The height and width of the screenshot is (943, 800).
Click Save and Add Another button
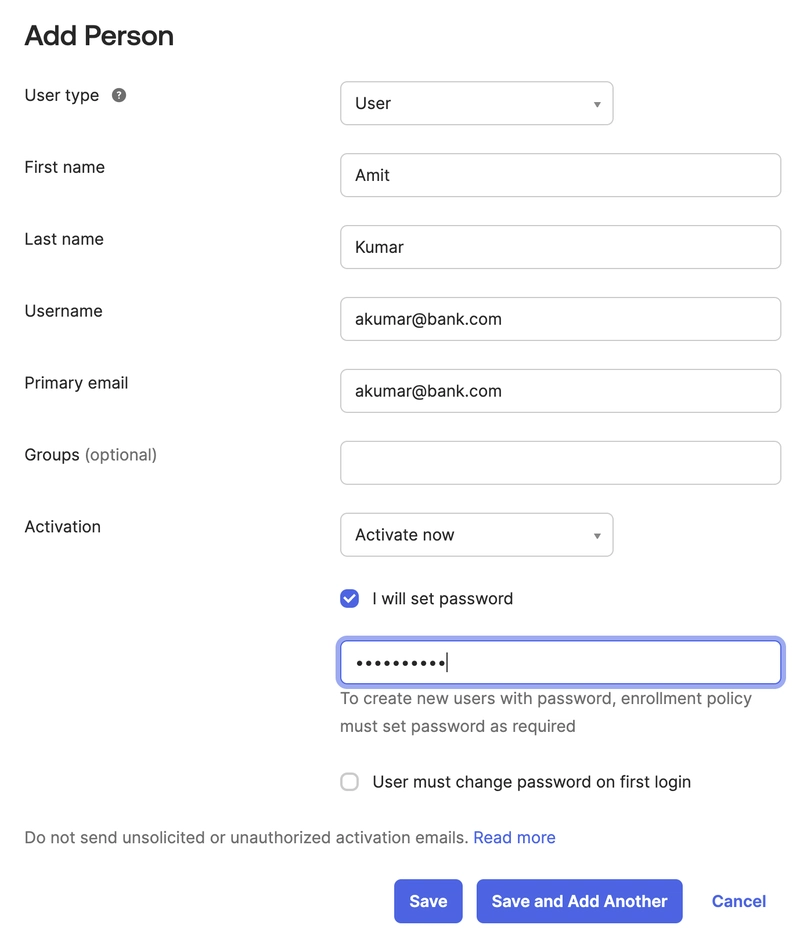579,901
